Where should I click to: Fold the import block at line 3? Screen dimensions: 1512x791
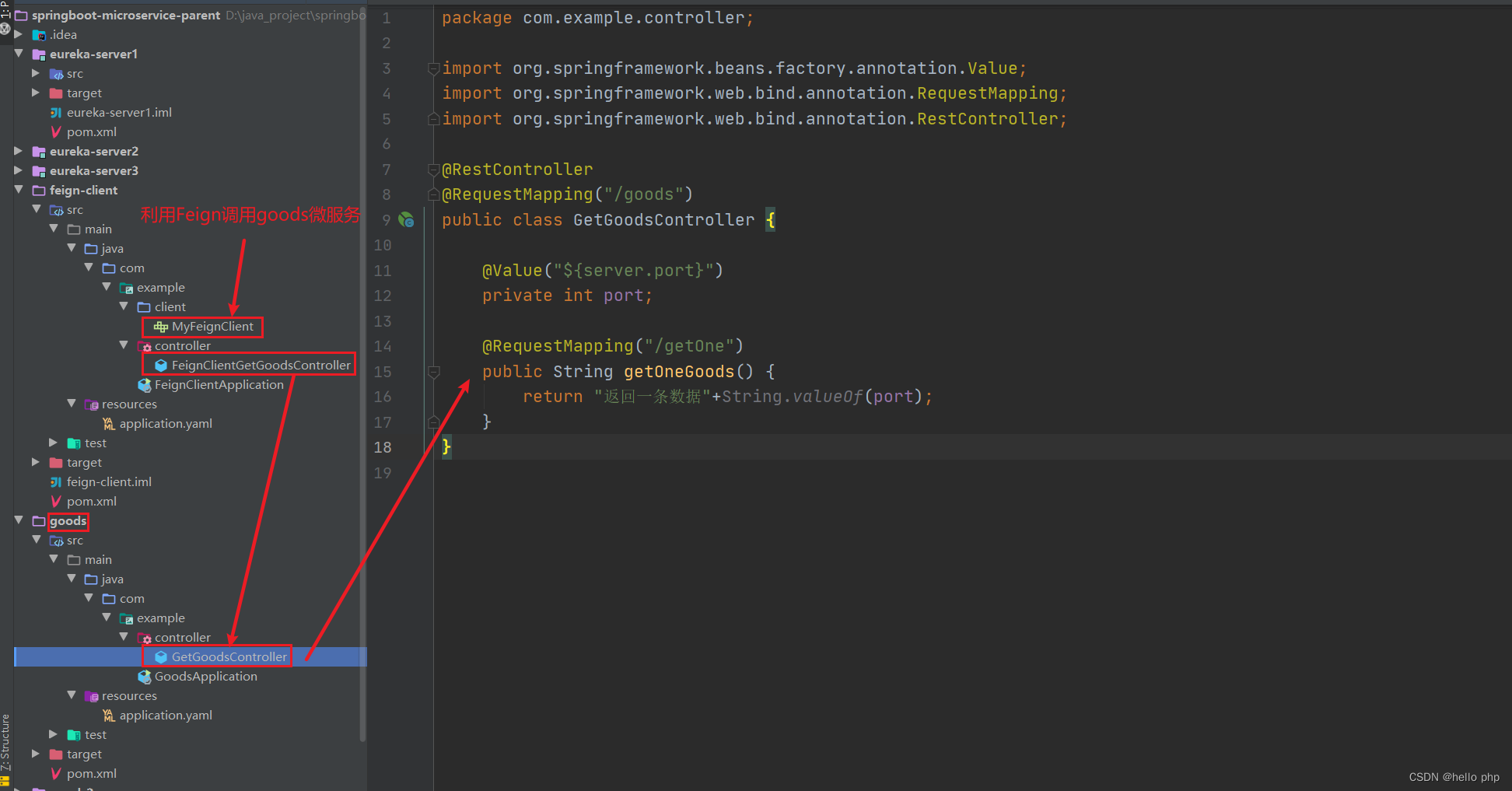[434, 68]
